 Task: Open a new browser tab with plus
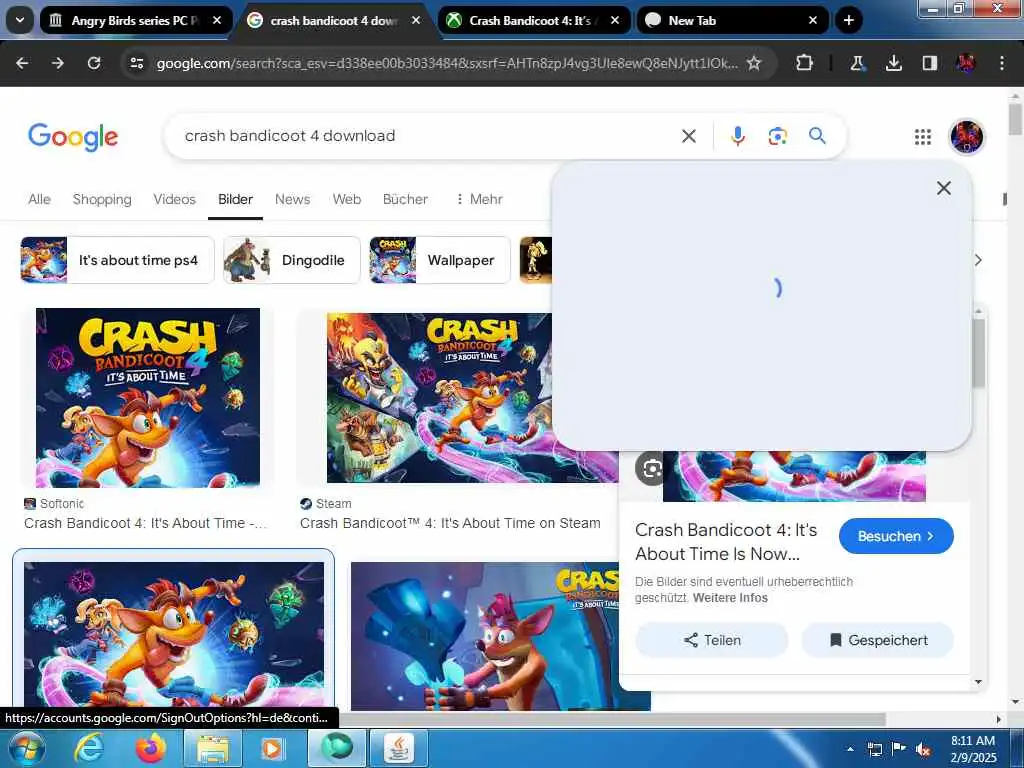coord(848,20)
